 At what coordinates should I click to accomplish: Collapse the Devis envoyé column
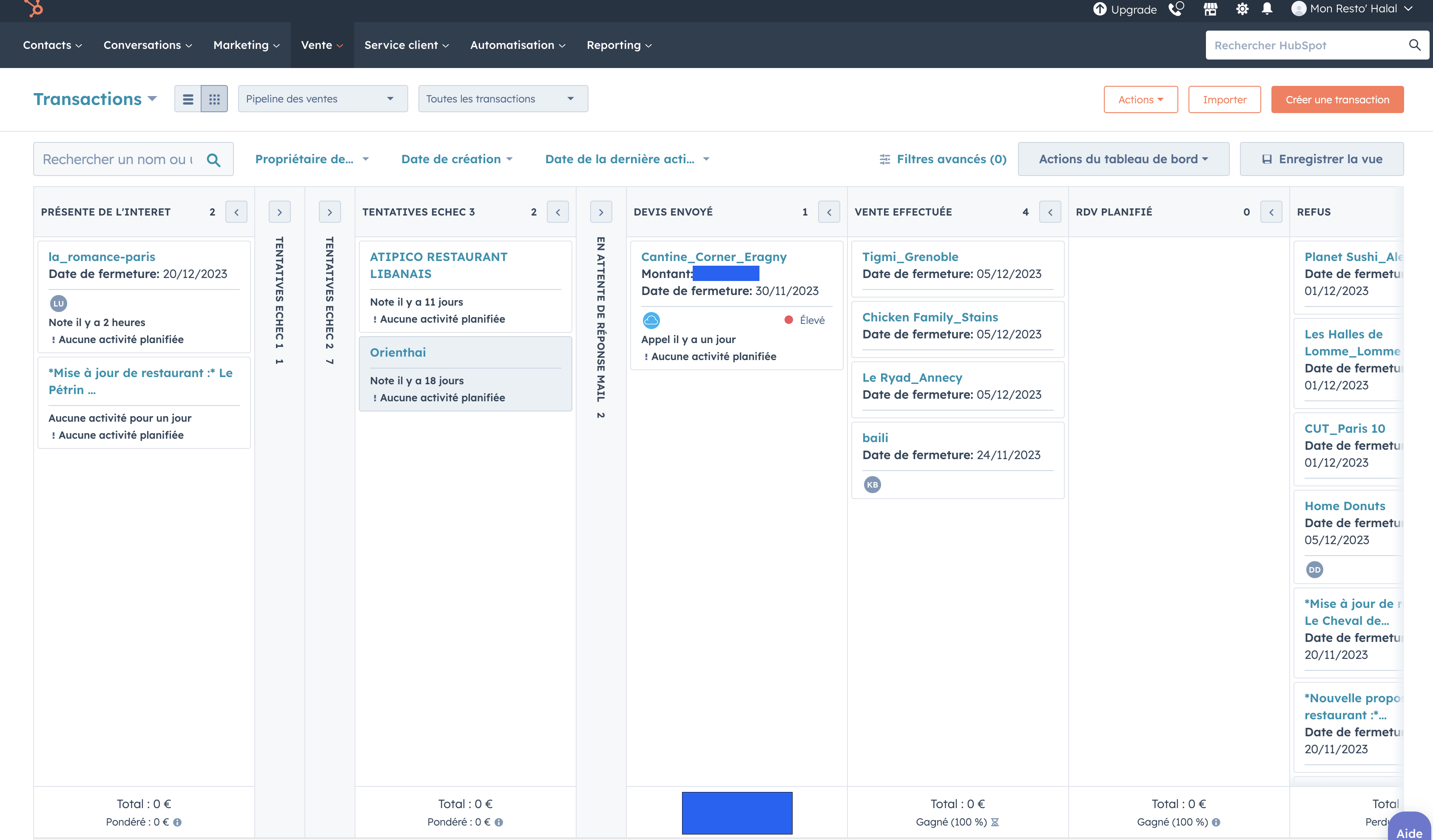click(x=829, y=212)
